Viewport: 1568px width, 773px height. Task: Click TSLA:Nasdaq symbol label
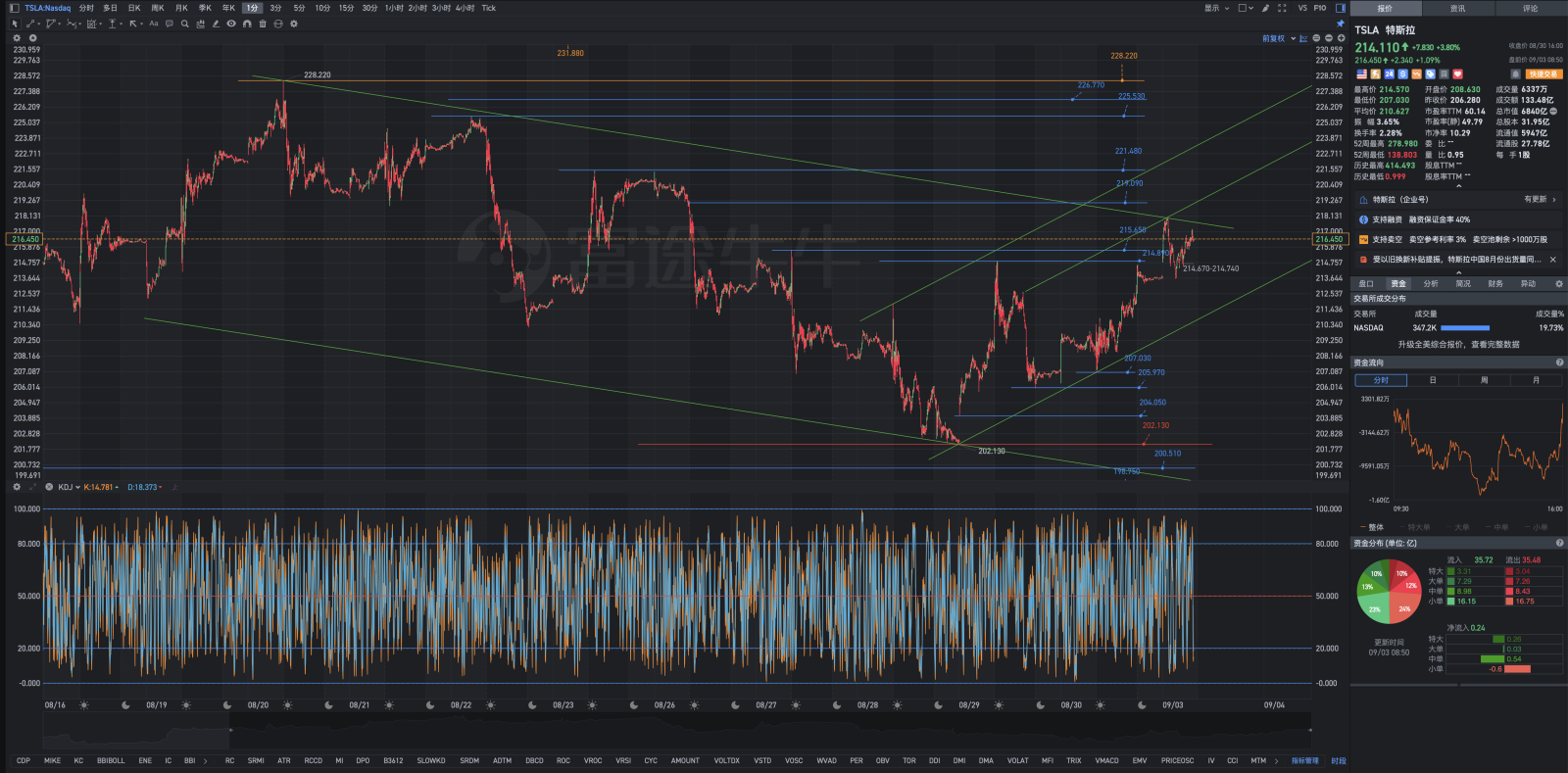(48, 8)
